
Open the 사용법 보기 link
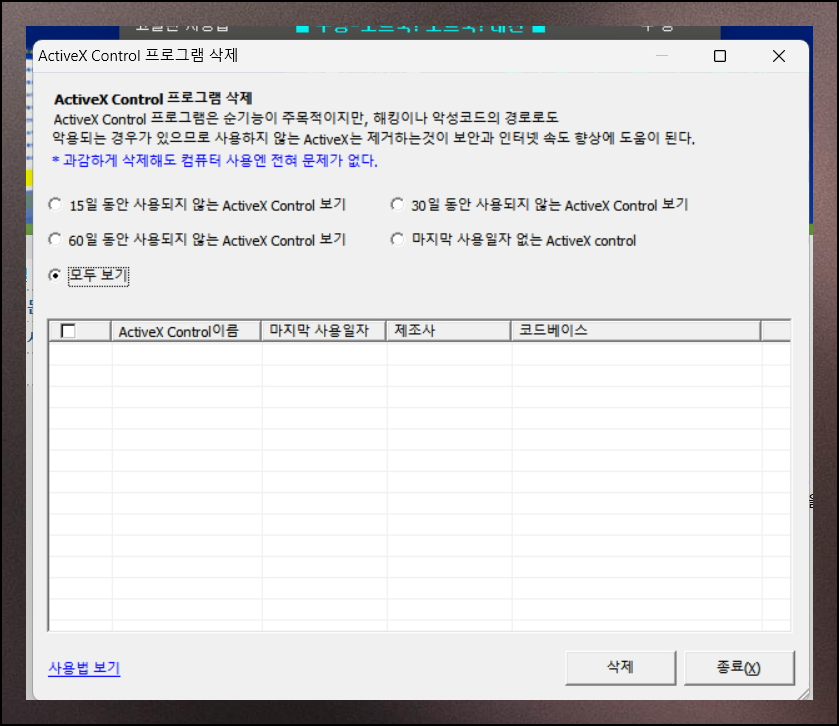coord(84,668)
